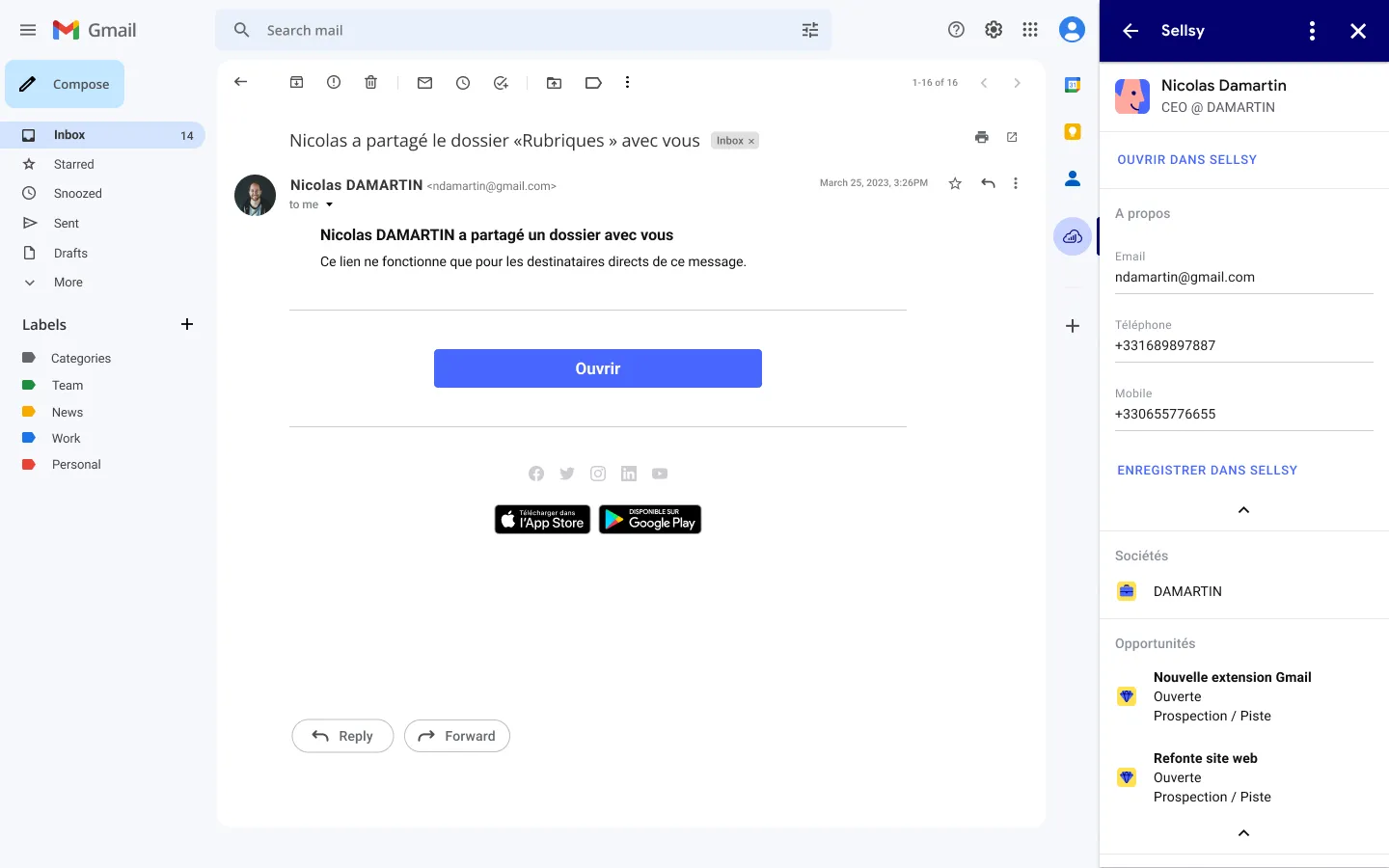Open email in a new window
1389x868 pixels.
coord(1012,137)
